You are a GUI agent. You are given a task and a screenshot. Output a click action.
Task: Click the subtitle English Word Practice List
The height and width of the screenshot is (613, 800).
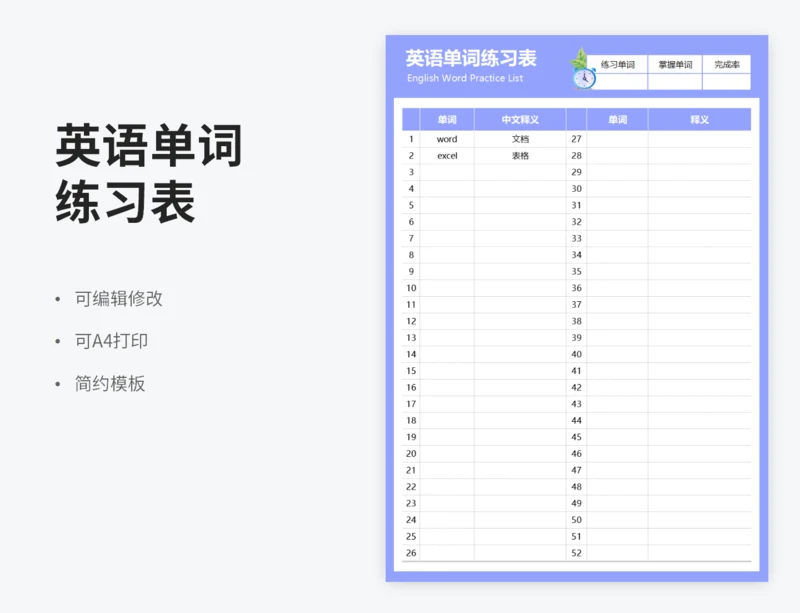click(465, 78)
